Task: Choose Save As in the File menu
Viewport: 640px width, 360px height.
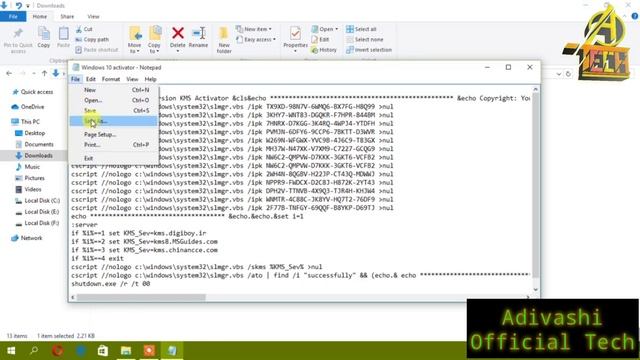Action: click(114, 121)
